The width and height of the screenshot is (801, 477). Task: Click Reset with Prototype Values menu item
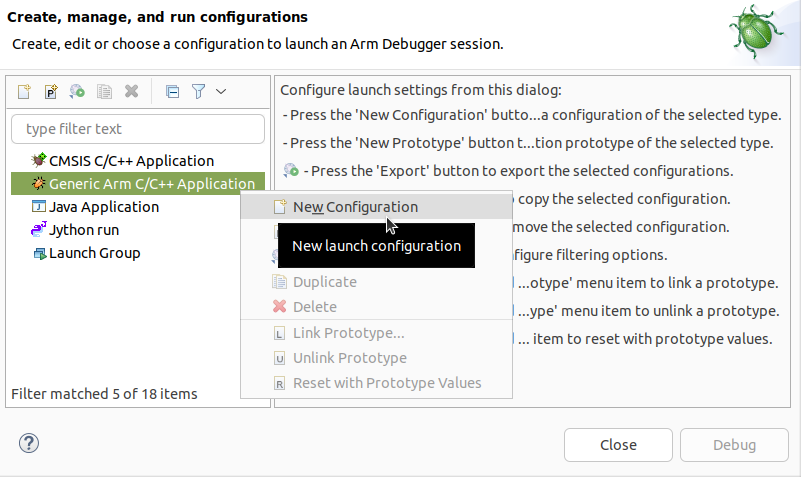point(386,383)
